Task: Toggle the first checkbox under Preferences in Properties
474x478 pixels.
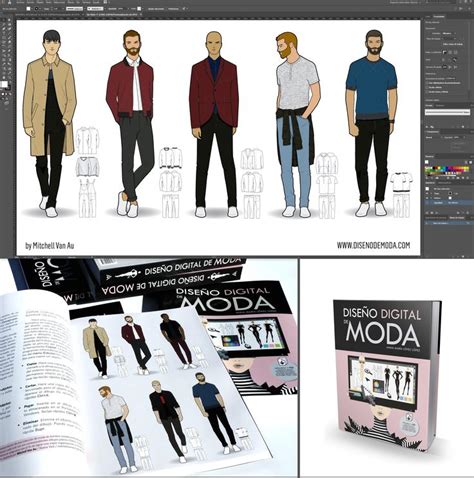Action: pyautogui.click(x=426, y=83)
